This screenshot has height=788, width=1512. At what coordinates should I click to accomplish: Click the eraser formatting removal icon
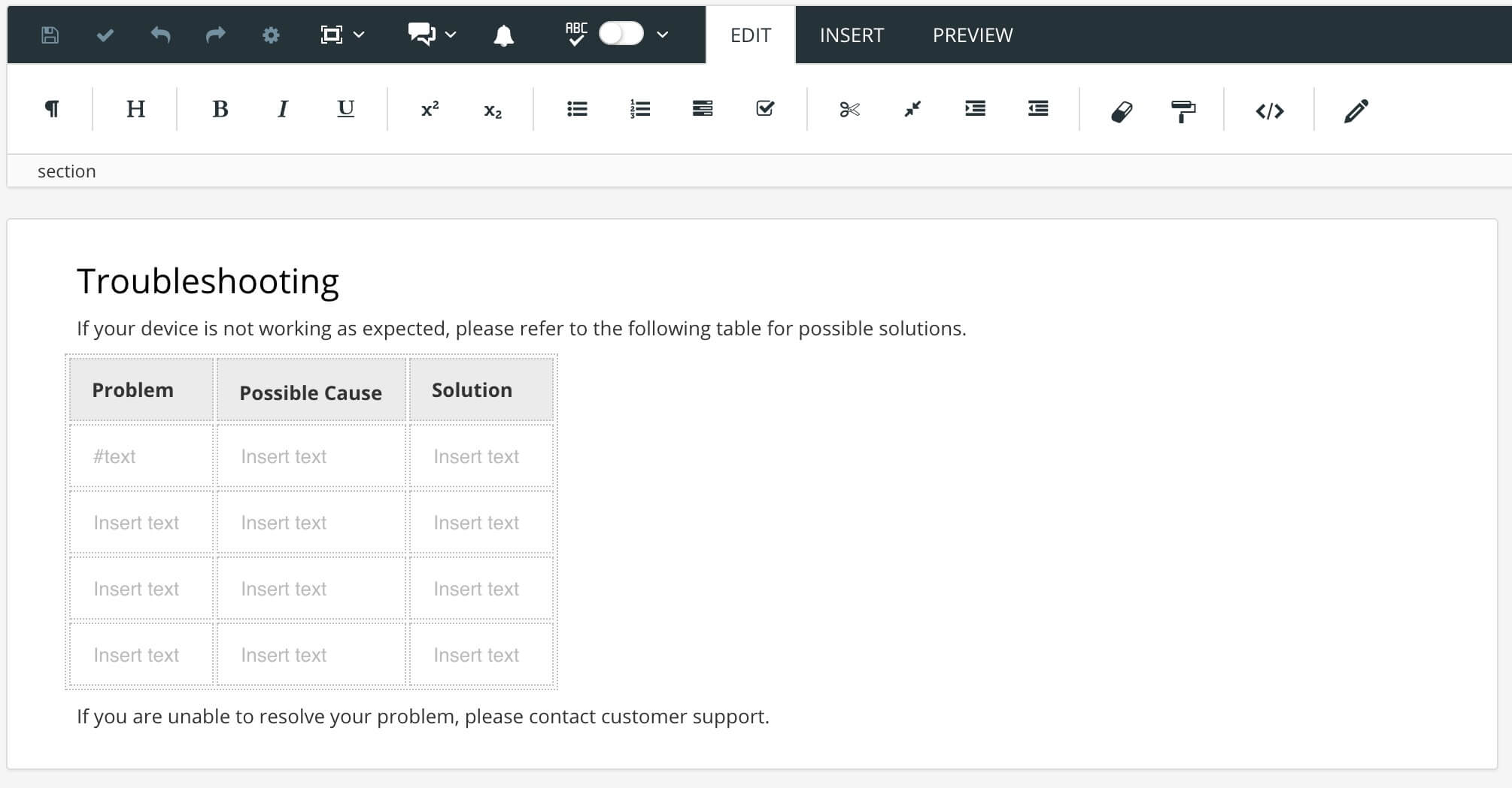1121,111
